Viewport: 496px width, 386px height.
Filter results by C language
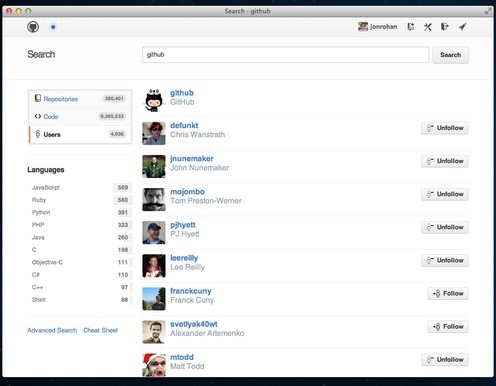pyautogui.click(x=80, y=250)
